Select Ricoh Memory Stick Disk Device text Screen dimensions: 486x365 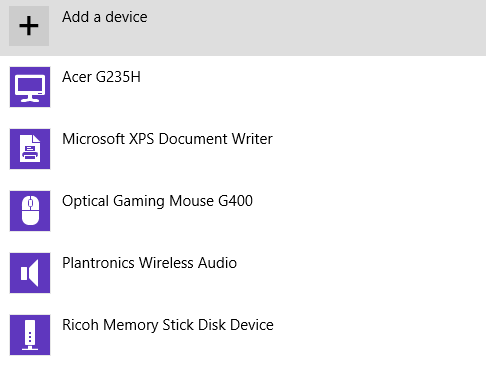pyautogui.click(x=168, y=325)
